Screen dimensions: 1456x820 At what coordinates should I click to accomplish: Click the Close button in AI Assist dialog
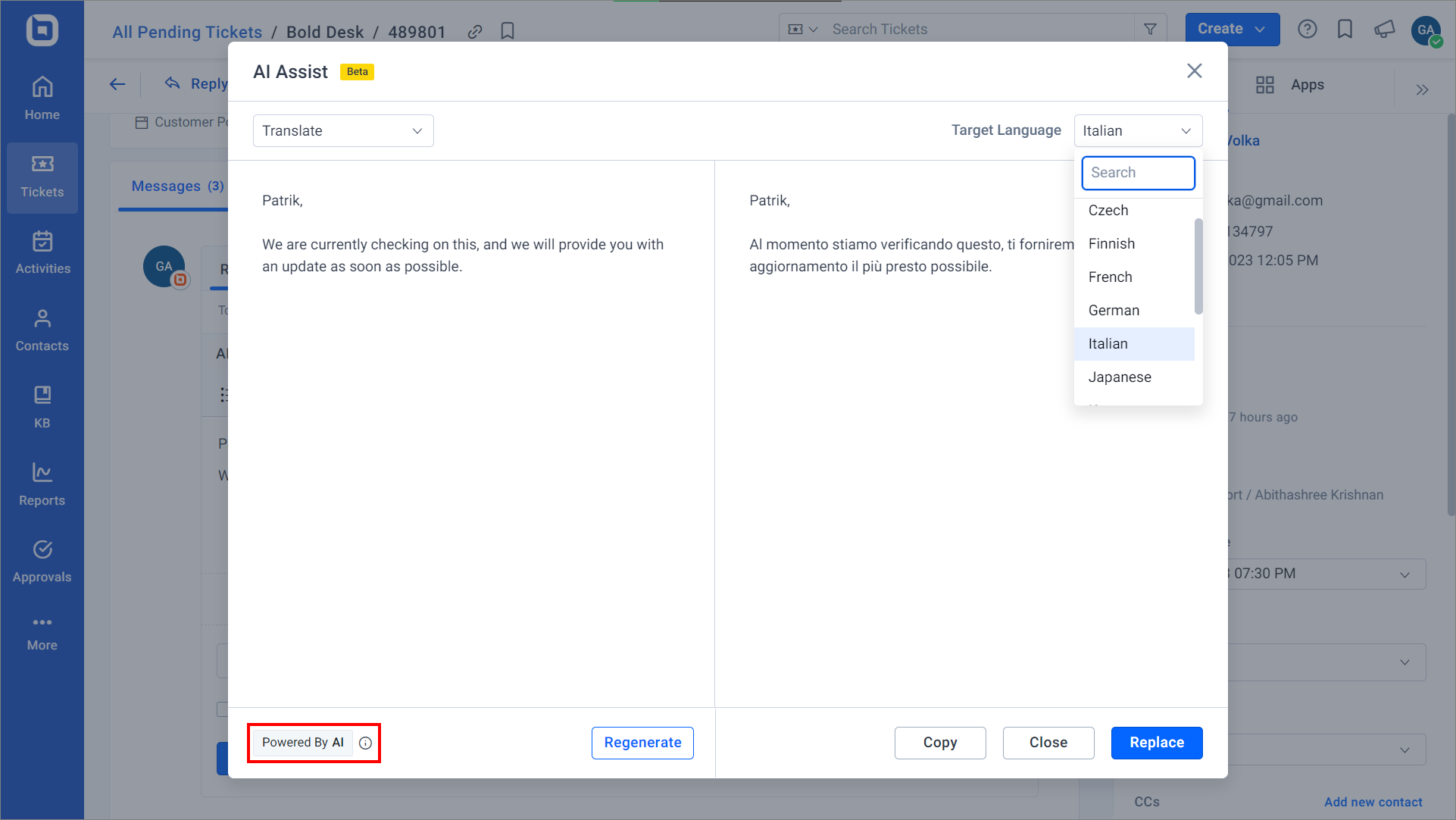pos(1048,742)
